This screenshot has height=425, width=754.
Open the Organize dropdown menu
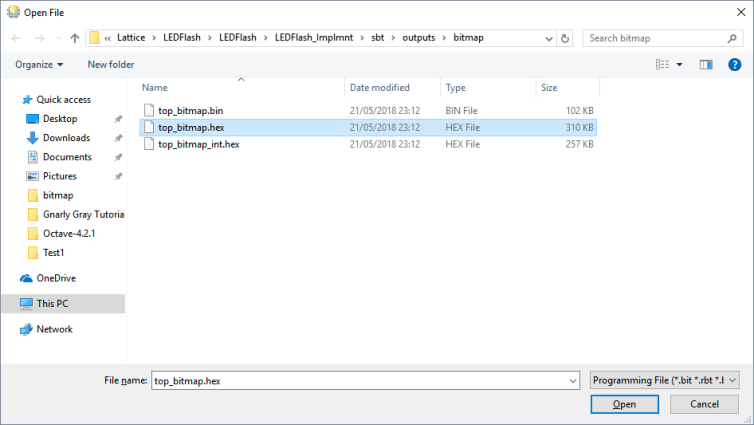coord(39,65)
